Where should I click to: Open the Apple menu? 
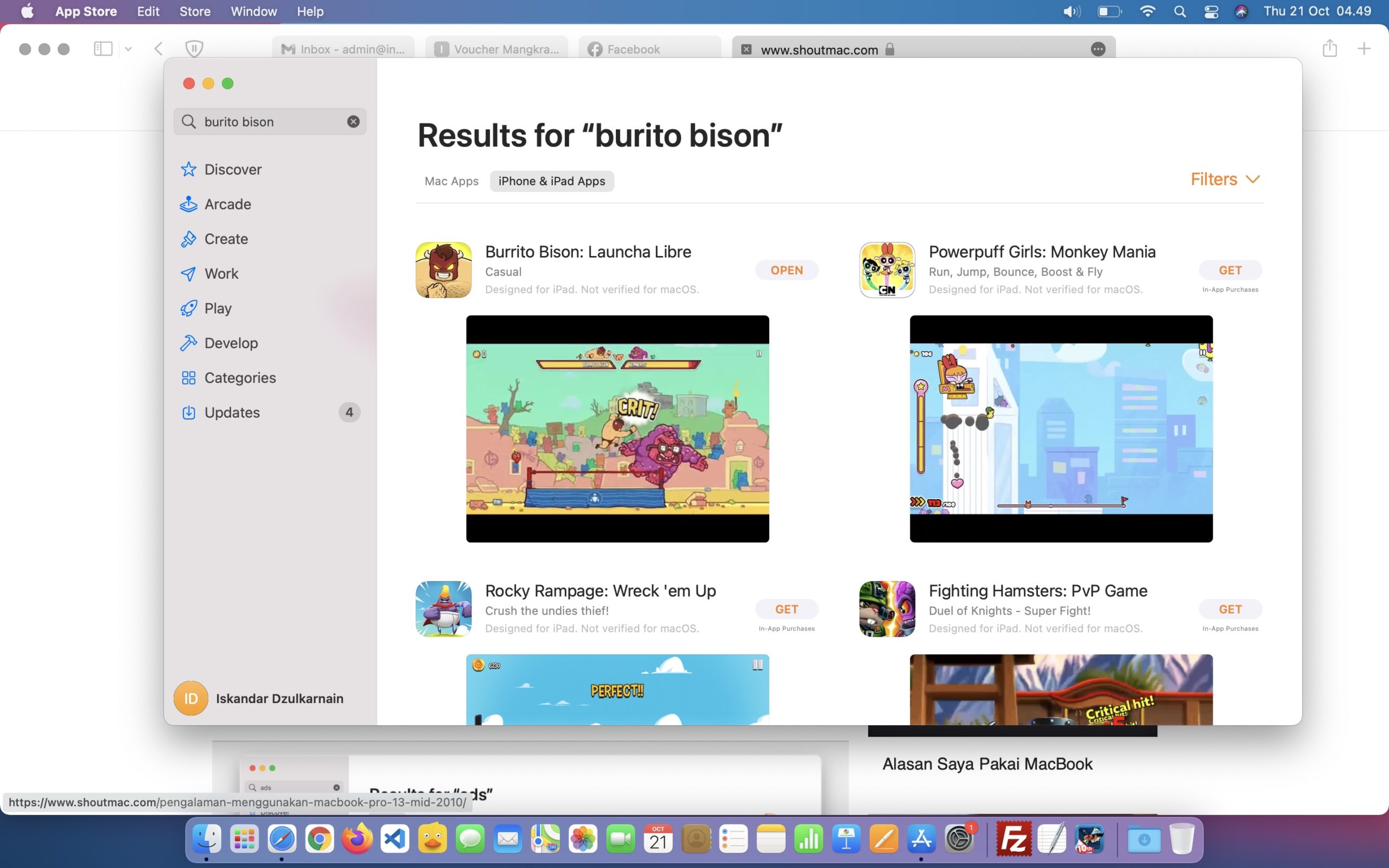27,11
